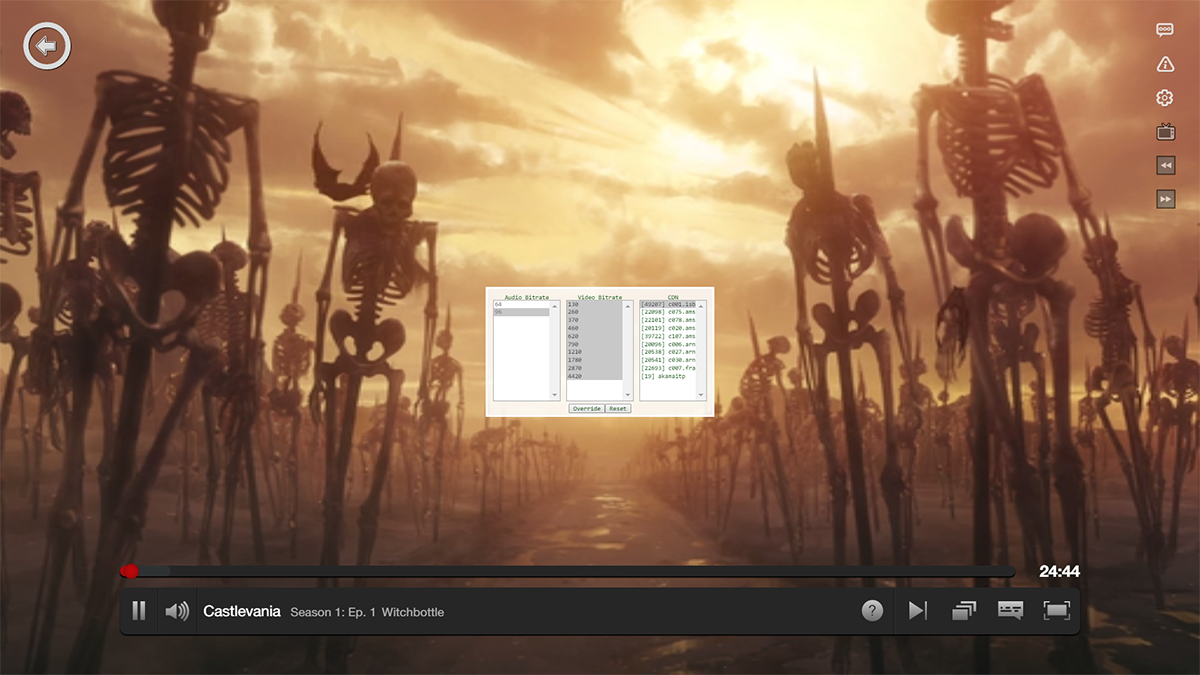The image size is (1200, 675).
Task: Click the speech bubble icon at top right
Action: [x=1165, y=30]
